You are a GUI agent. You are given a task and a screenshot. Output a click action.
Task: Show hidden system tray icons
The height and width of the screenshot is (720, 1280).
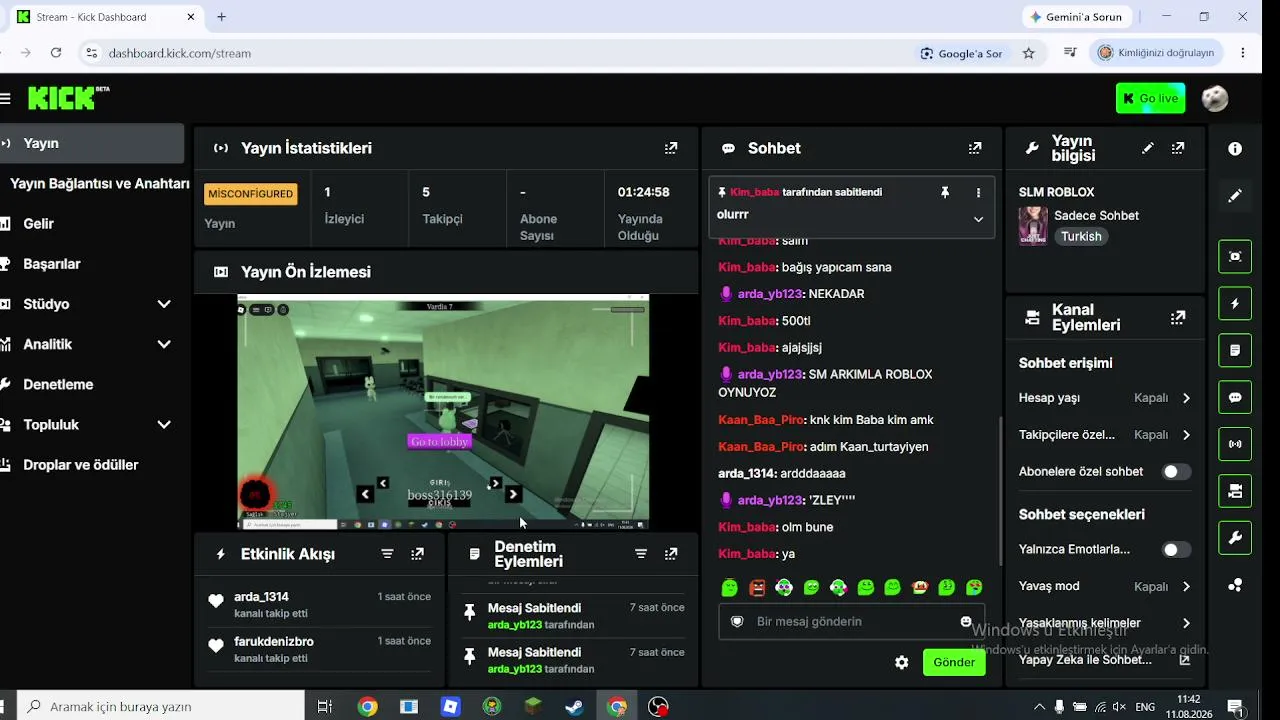(1040, 707)
